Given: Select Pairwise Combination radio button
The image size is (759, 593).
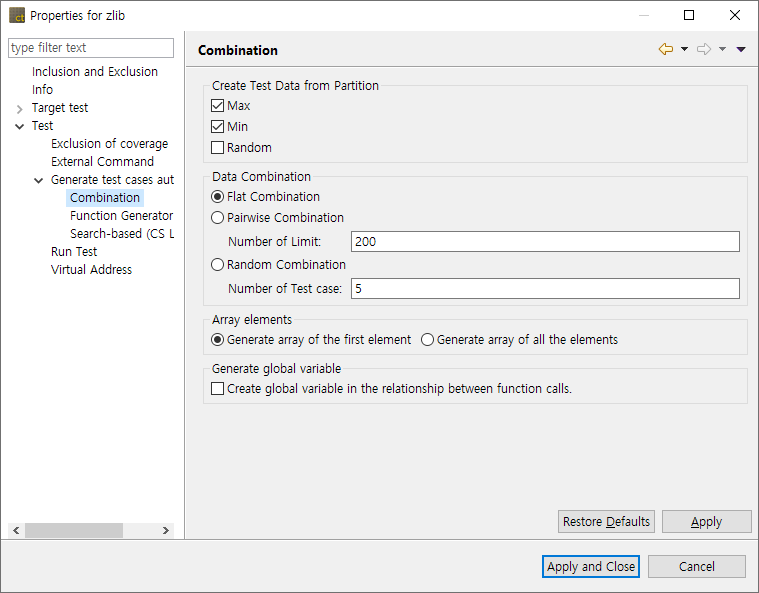Looking at the screenshot, I should 218,218.
